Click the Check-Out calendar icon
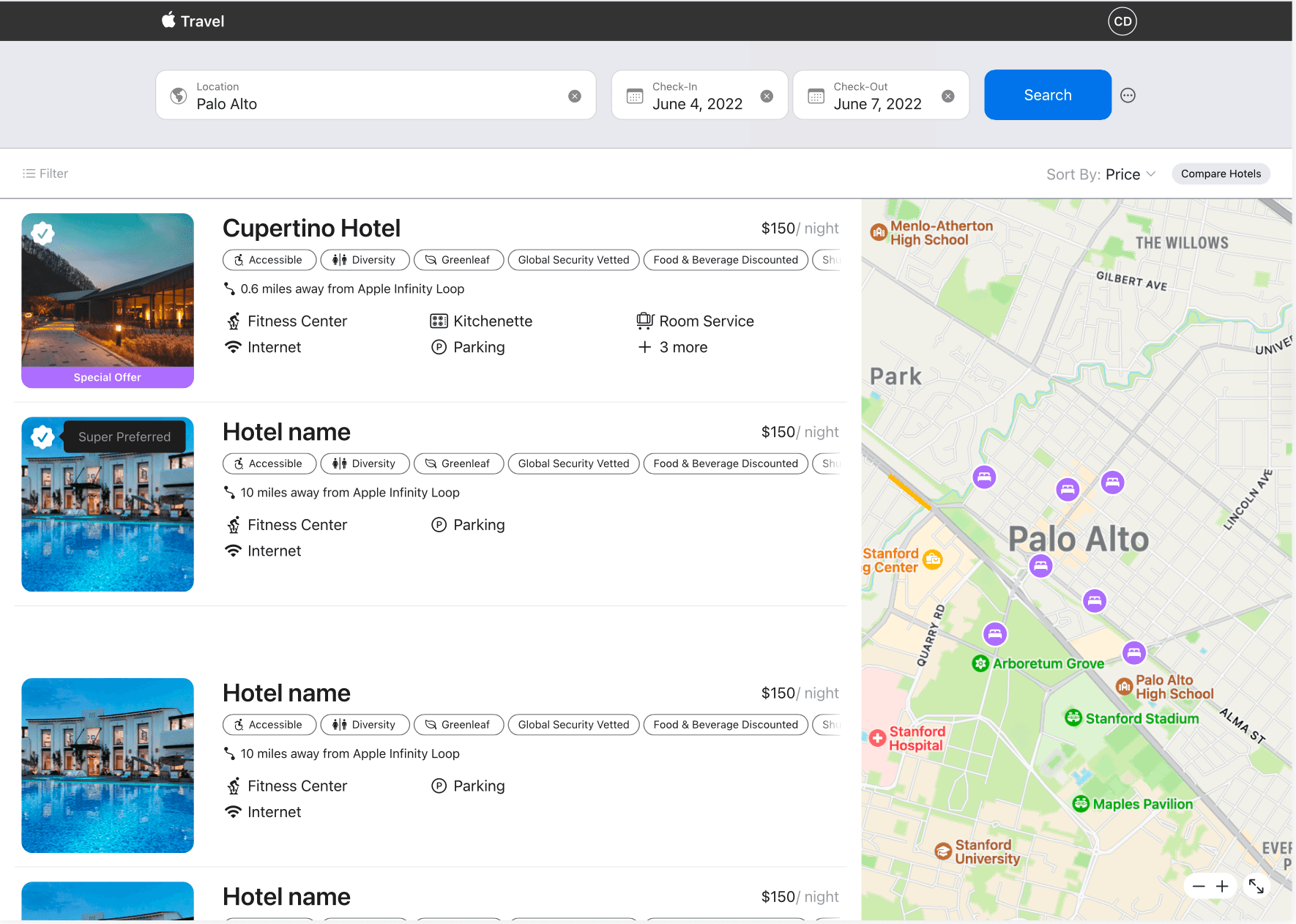Viewport: 1296px width, 924px height. (816, 96)
